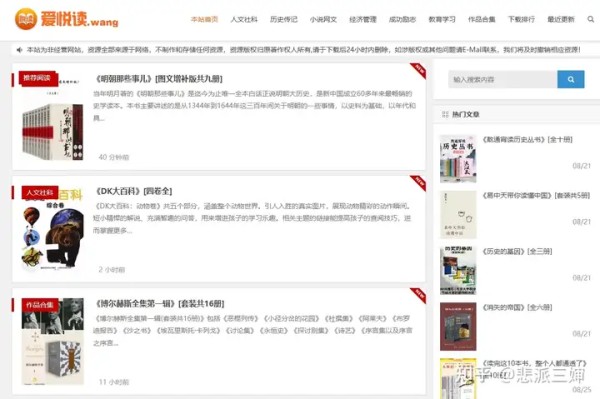Open article 《DK大百科》[四卷全]
Screen dimensions: 600x399
pyautogui.click(x=133, y=191)
